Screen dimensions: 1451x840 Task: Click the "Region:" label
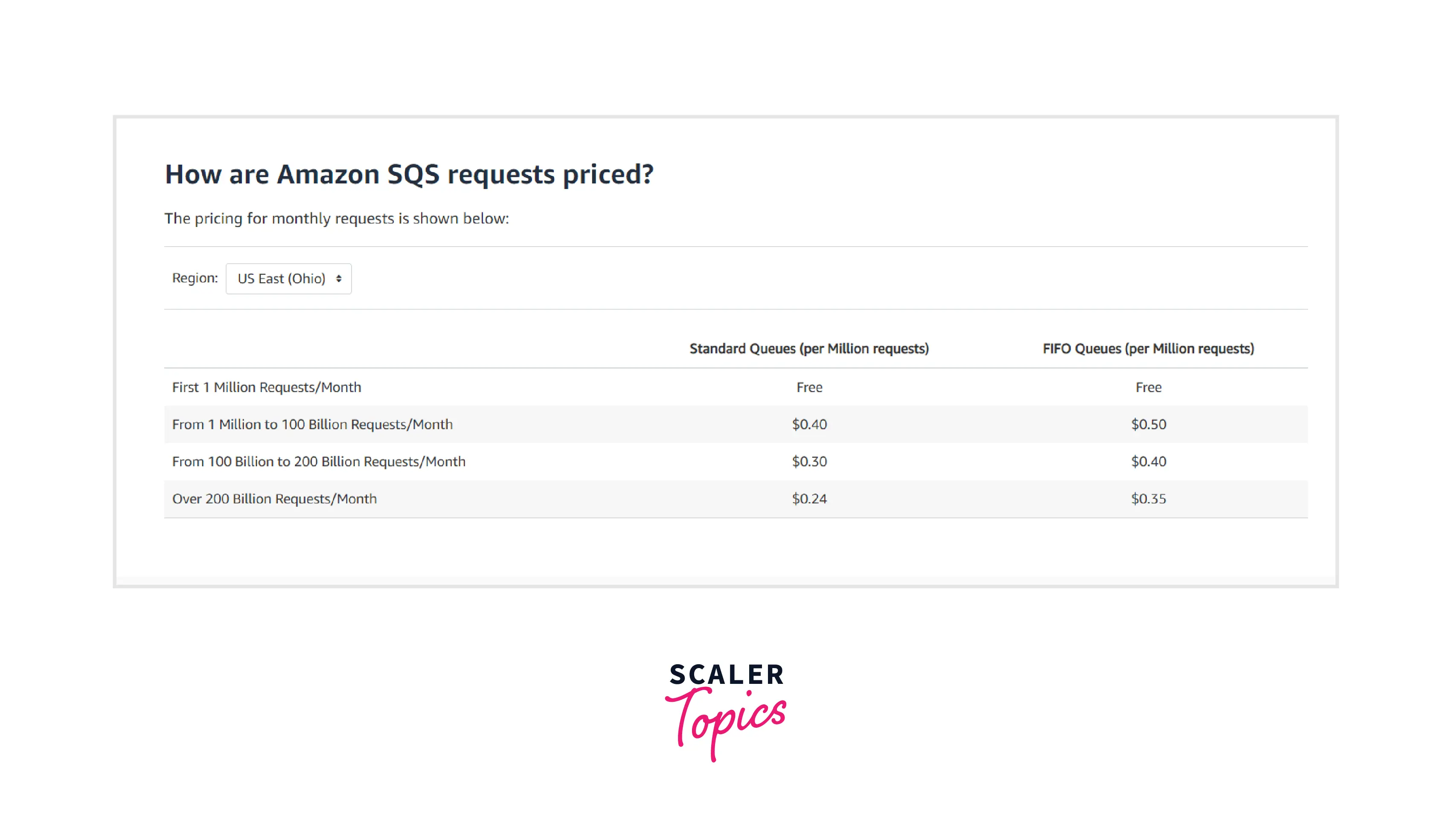[x=195, y=278]
